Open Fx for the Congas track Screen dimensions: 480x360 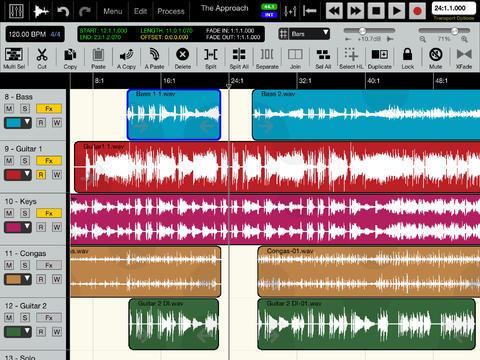click(49, 265)
